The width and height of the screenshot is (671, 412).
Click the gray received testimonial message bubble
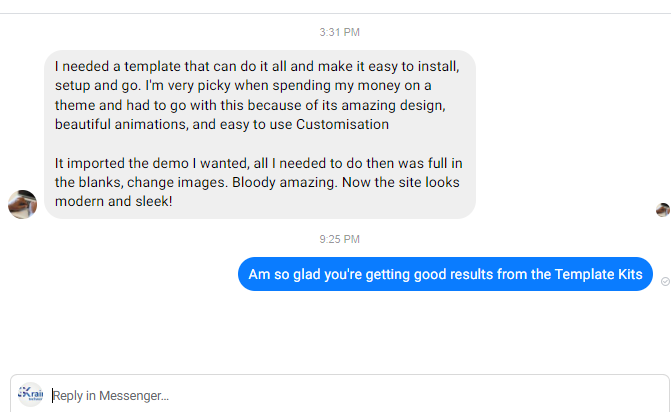click(259, 134)
